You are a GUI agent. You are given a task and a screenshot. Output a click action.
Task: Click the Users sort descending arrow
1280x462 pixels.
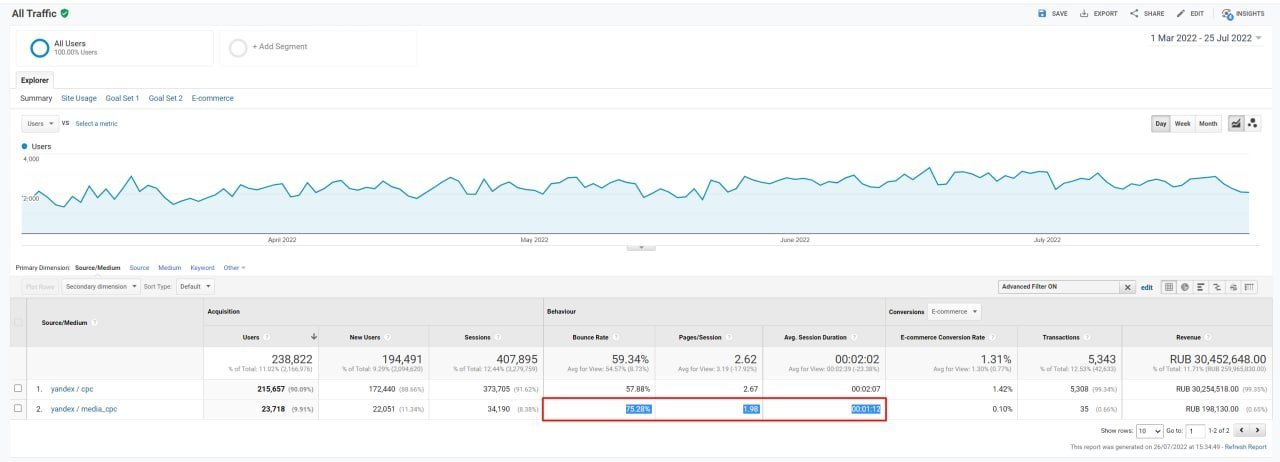314,337
